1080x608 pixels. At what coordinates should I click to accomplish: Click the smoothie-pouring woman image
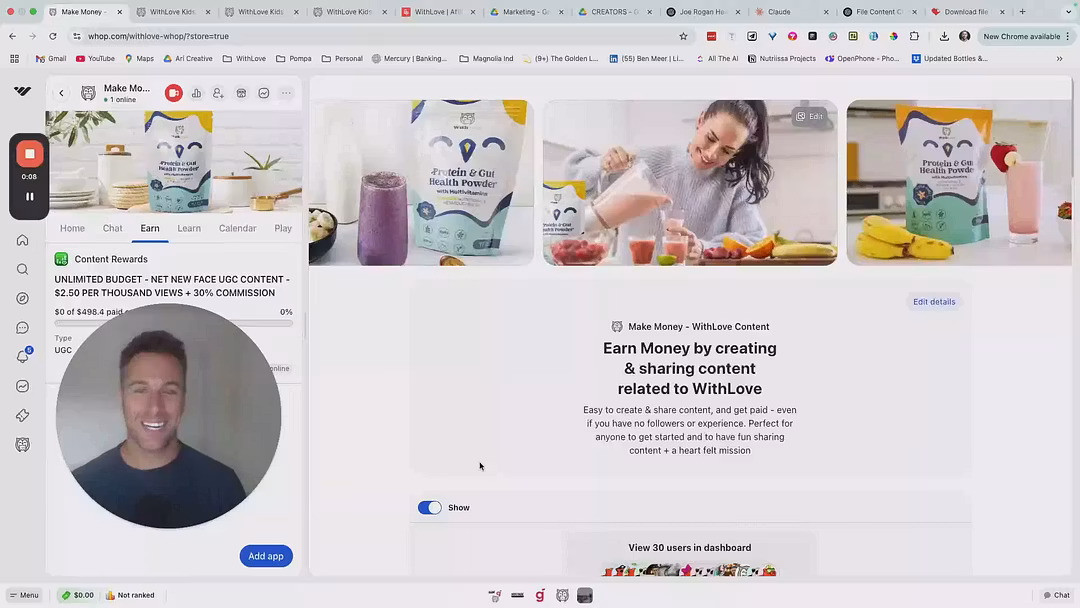(690, 183)
